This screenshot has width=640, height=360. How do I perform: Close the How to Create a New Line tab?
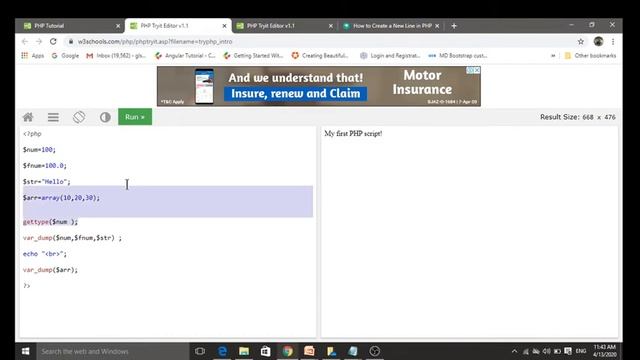click(x=437, y=26)
